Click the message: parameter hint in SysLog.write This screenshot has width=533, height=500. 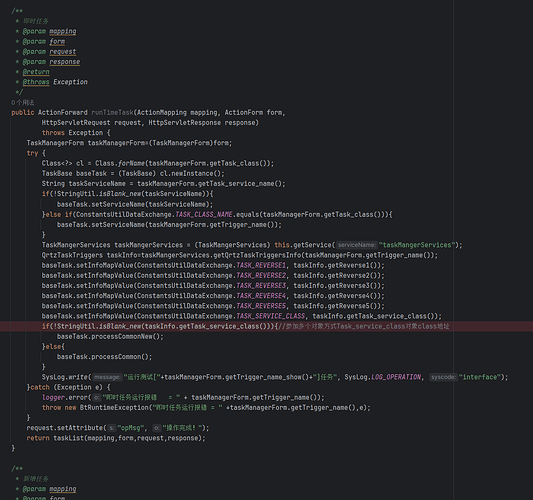(x=107, y=377)
